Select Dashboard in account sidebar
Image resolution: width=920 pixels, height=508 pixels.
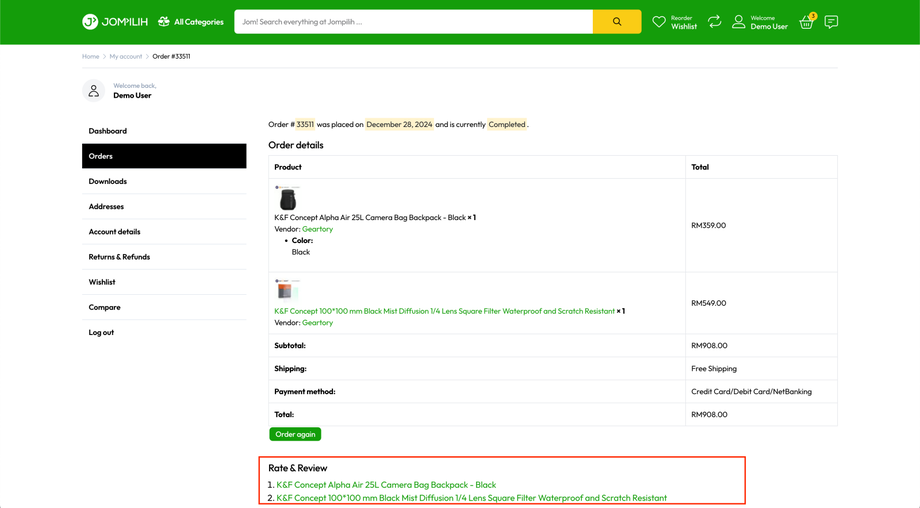(108, 131)
